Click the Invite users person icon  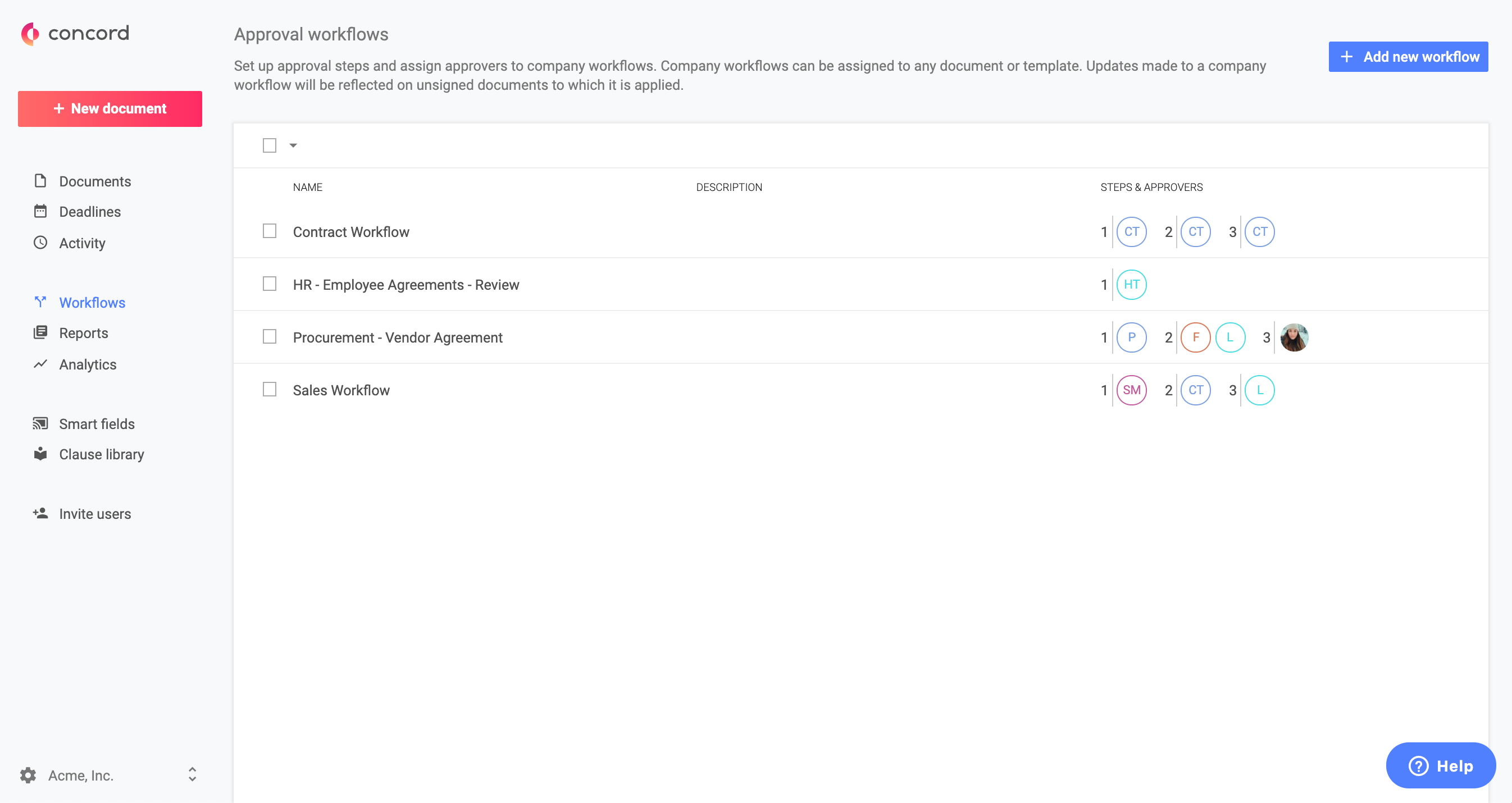(40, 514)
